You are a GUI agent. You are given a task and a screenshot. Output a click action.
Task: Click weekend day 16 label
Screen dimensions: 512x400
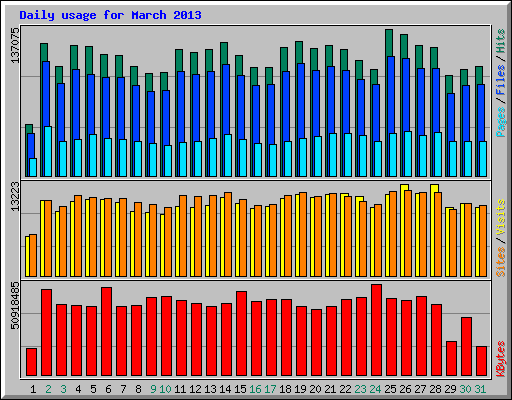255,389
